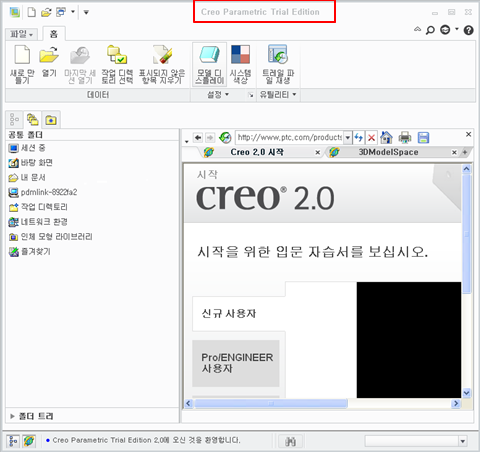The image size is (480, 452).
Task: Select 바탕 화면 (Desktop) folder
Action: [30, 163]
